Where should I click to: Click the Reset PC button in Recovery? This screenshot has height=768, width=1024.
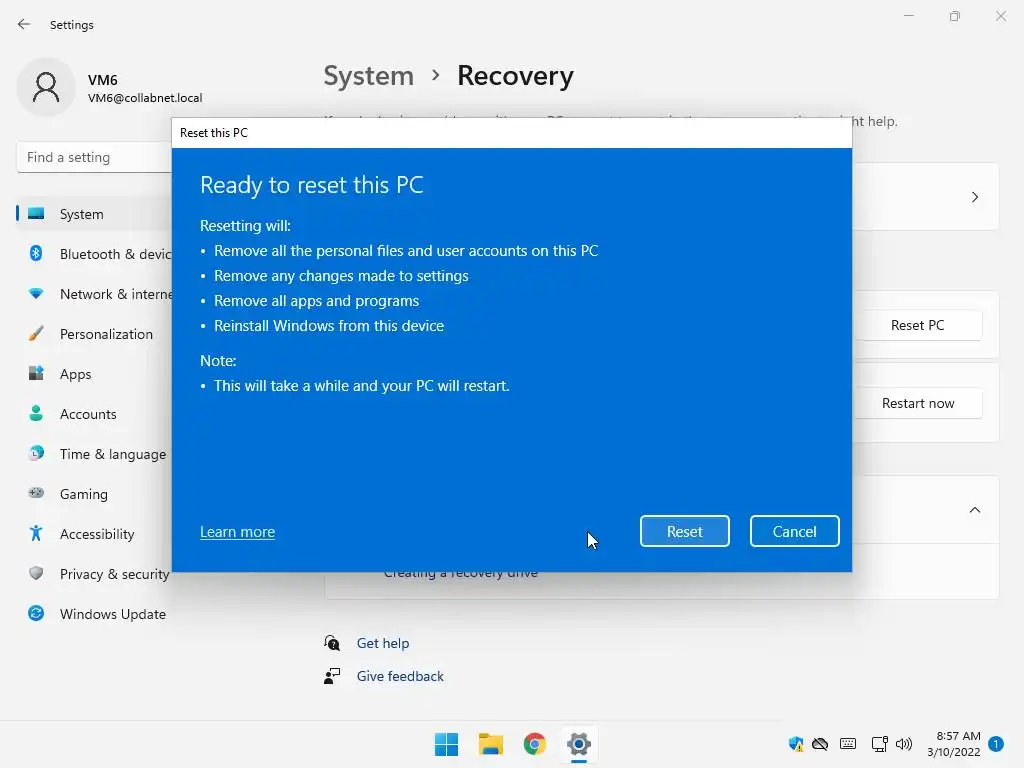917,325
